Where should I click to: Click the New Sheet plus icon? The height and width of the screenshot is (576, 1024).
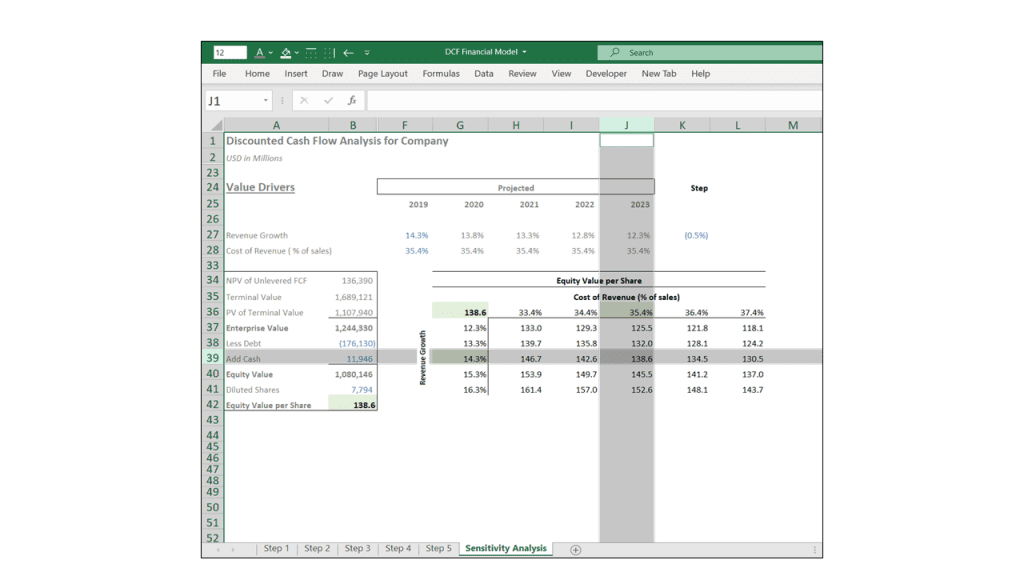coord(574,549)
